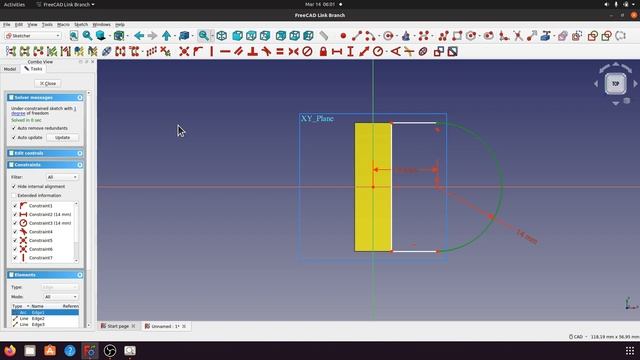Screen dimensions: 640x360
Task: Open the Elements Type dropdown
Action: [60, 287]
